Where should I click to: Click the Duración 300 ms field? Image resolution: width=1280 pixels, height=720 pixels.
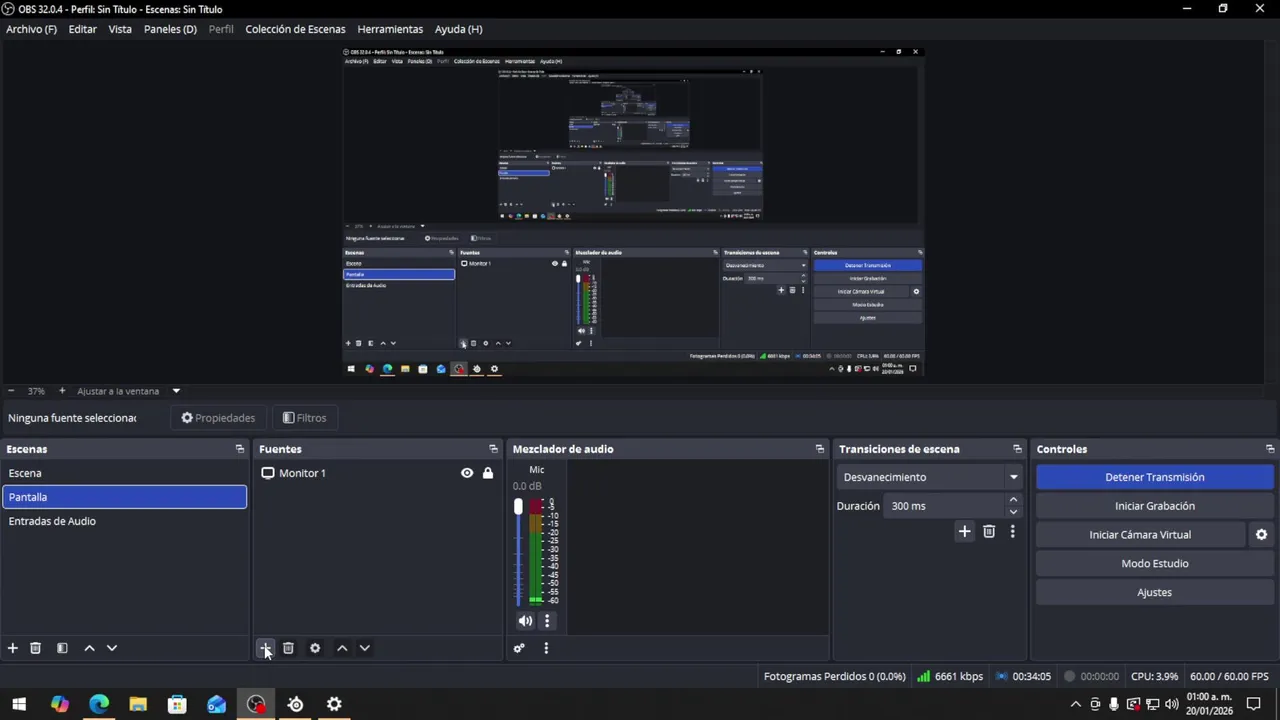945,506
